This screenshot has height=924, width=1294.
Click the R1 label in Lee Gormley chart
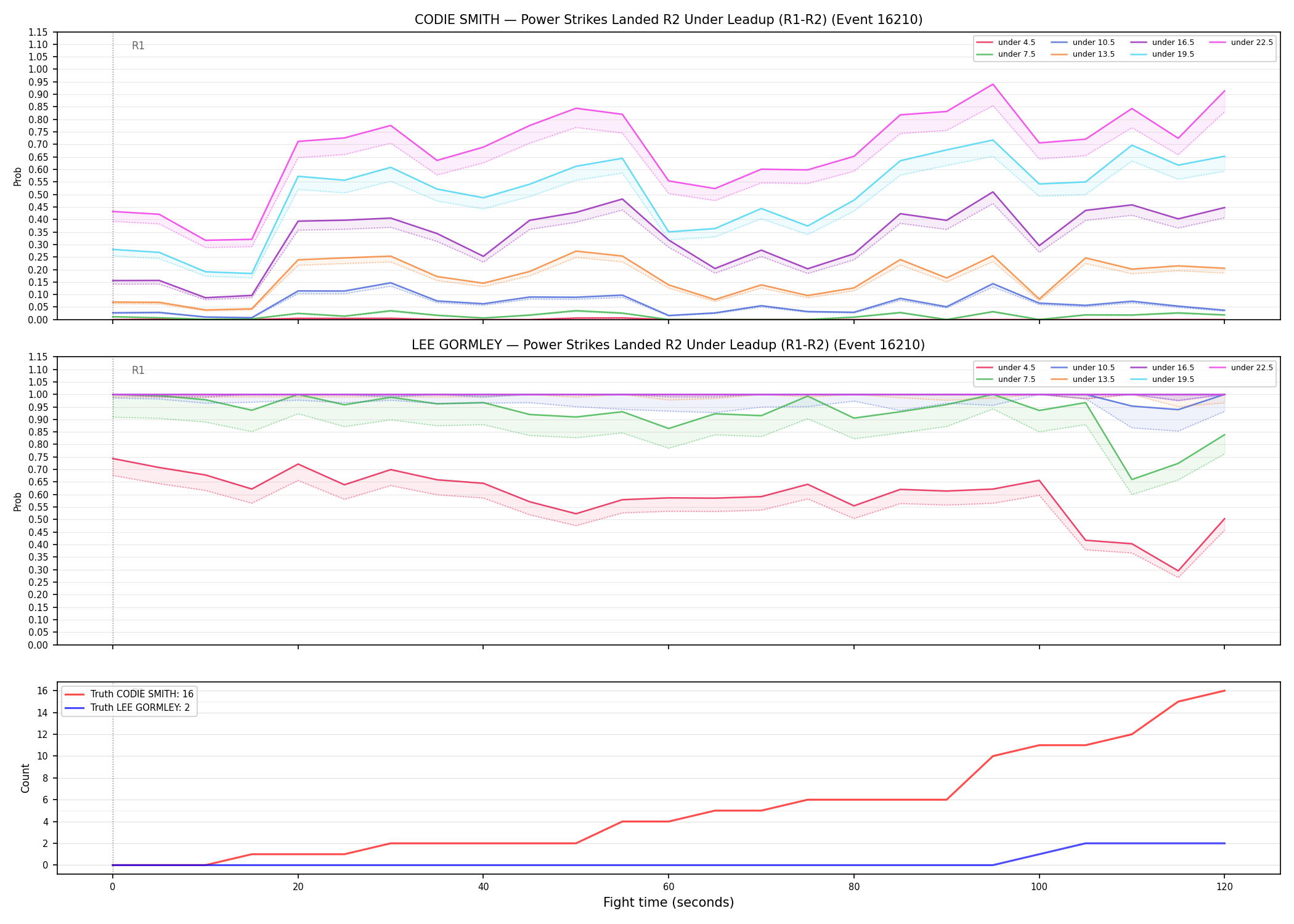138,370
